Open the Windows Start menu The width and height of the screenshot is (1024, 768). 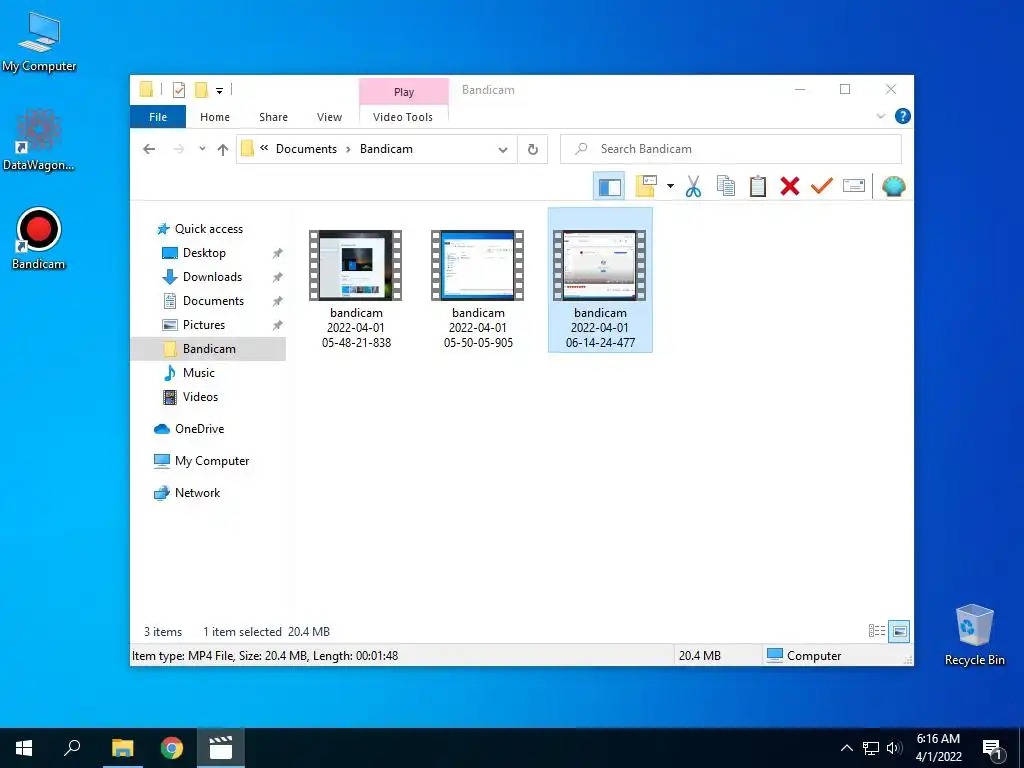click(x=24, y=748)
